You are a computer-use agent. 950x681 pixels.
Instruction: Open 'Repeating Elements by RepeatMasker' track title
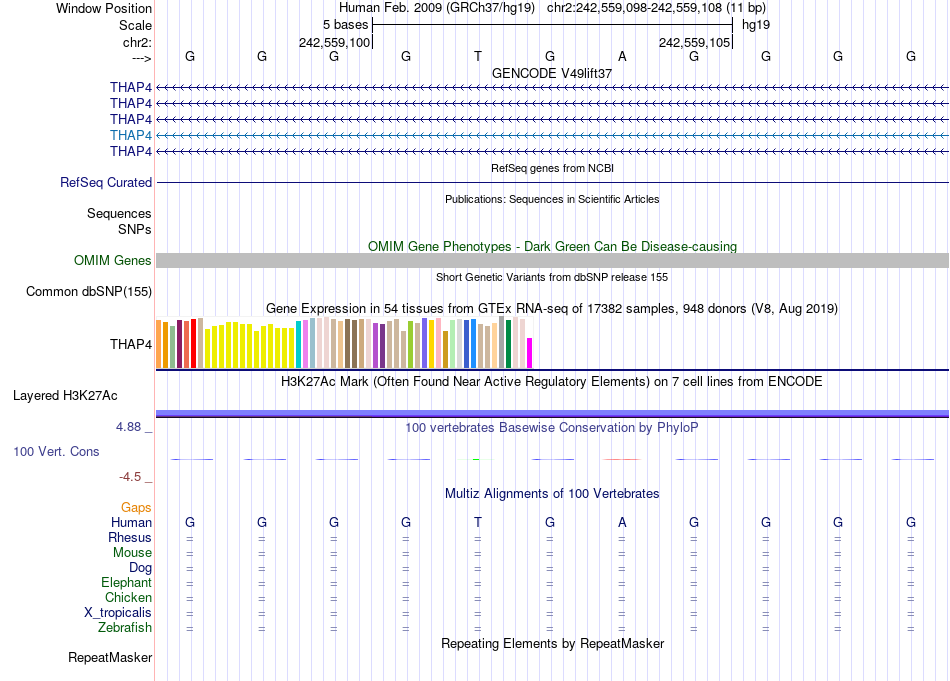click(x=552, y=643)
